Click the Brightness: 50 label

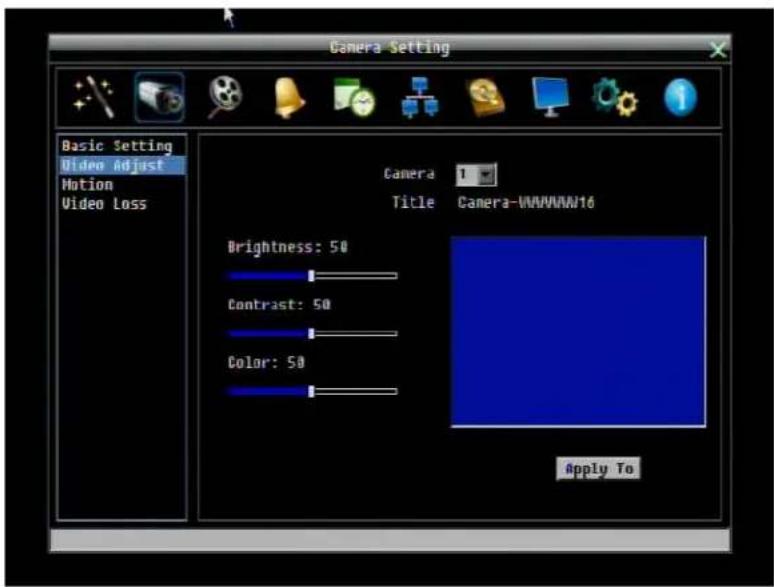click(x=288, y=247)
